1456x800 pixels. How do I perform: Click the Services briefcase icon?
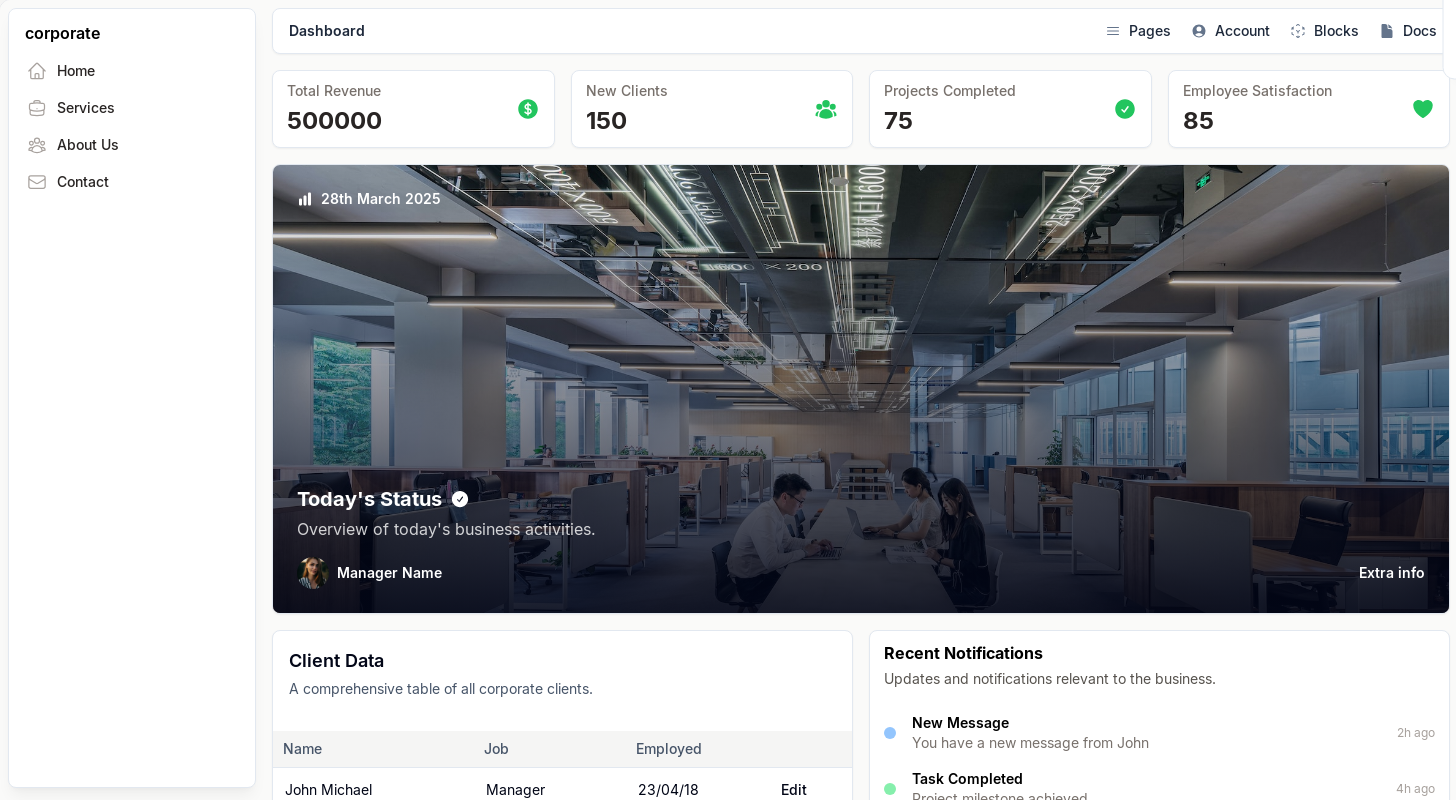pos(37,108)
